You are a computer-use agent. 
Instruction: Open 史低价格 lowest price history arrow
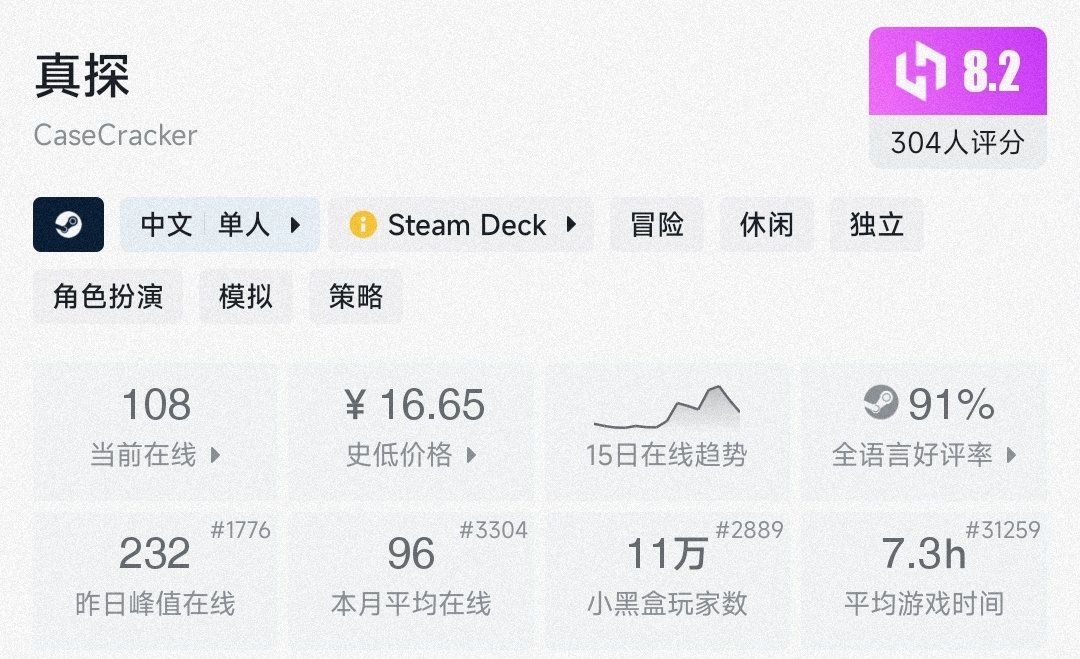click(472, 456)
